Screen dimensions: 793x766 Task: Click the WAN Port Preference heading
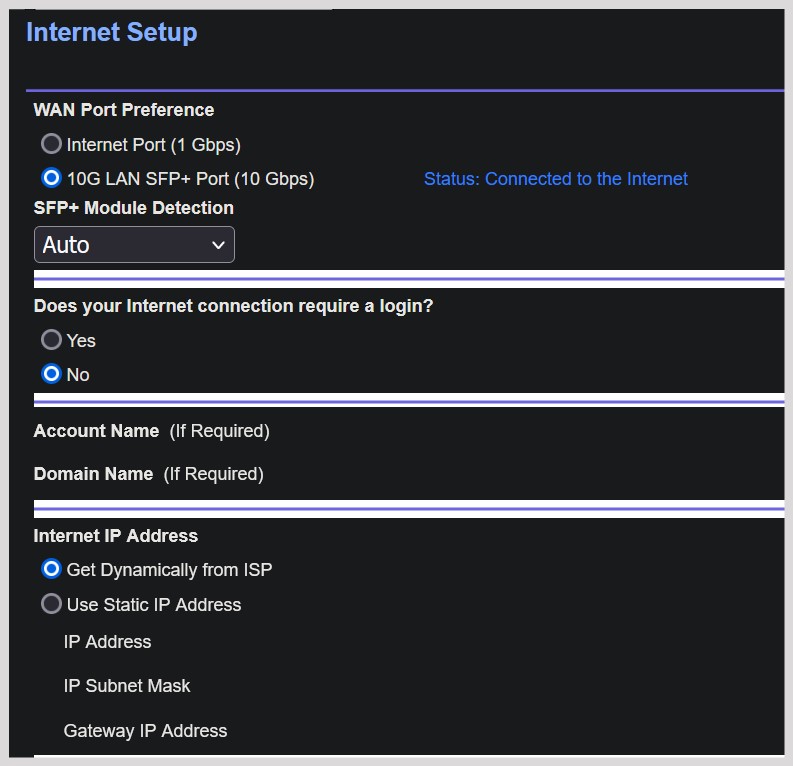(x=123, y=110)
